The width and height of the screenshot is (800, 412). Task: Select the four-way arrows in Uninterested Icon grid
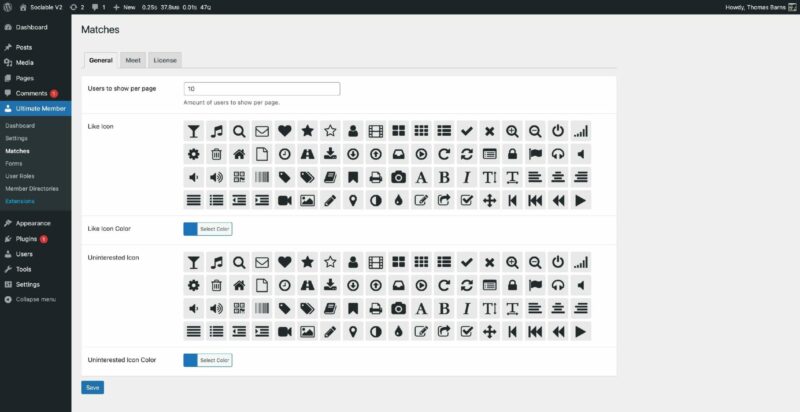pos(489,331)
